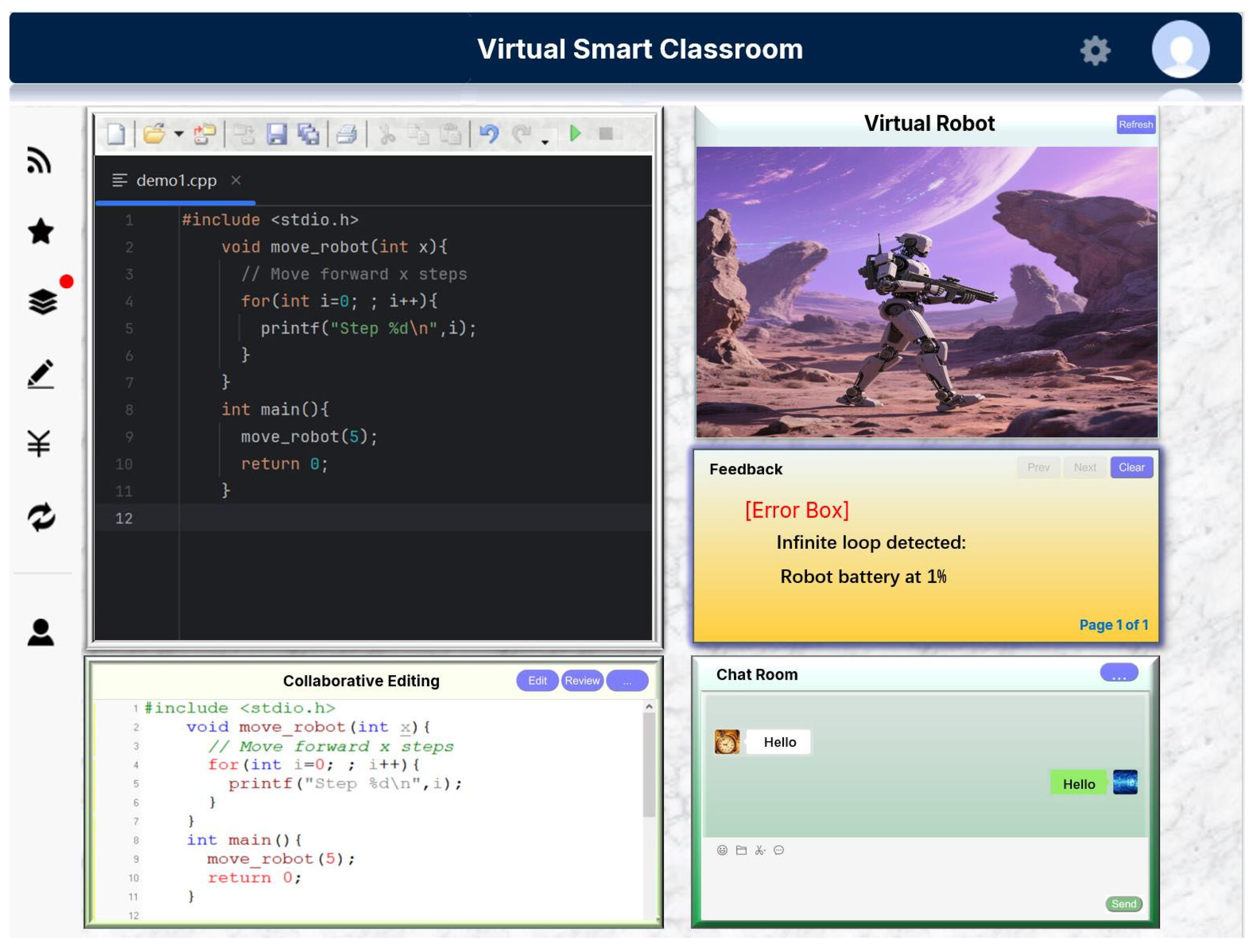The width and height of the screenshot is (1256, 952).
Task: Create a new blank file
Action: (116, 134)
